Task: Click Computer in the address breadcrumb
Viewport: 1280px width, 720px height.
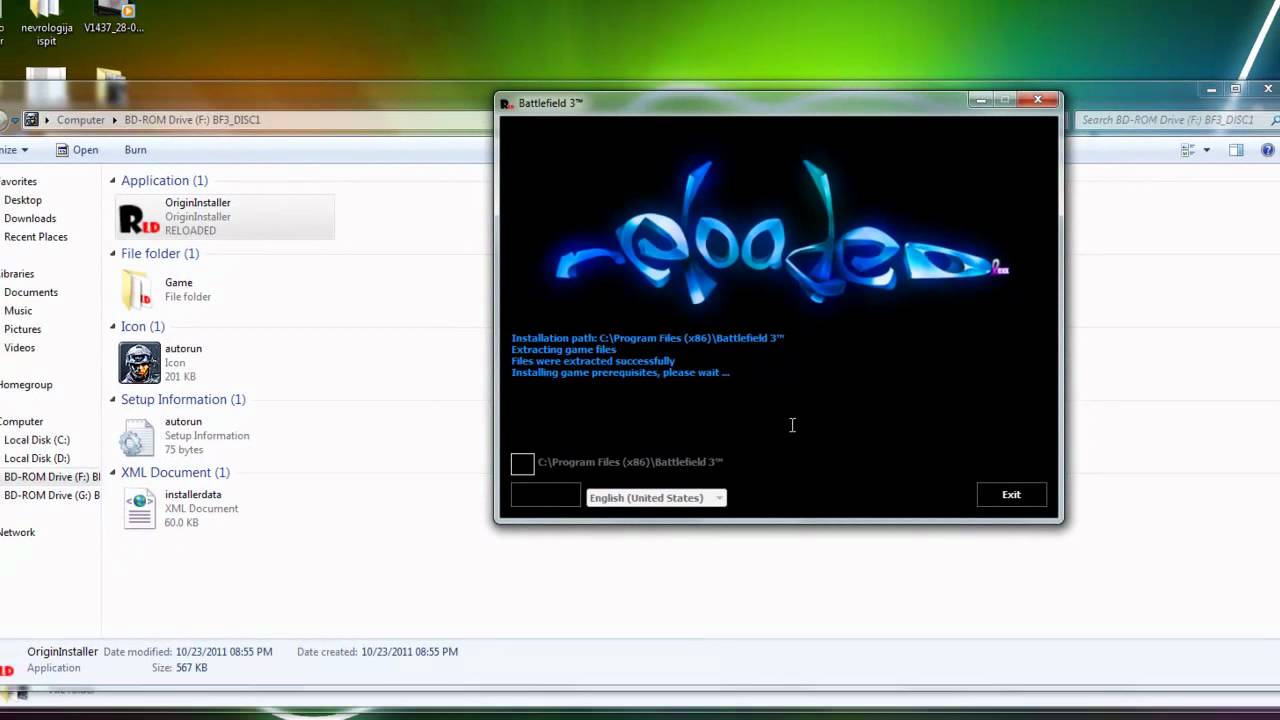Action: tap(80, 120)
